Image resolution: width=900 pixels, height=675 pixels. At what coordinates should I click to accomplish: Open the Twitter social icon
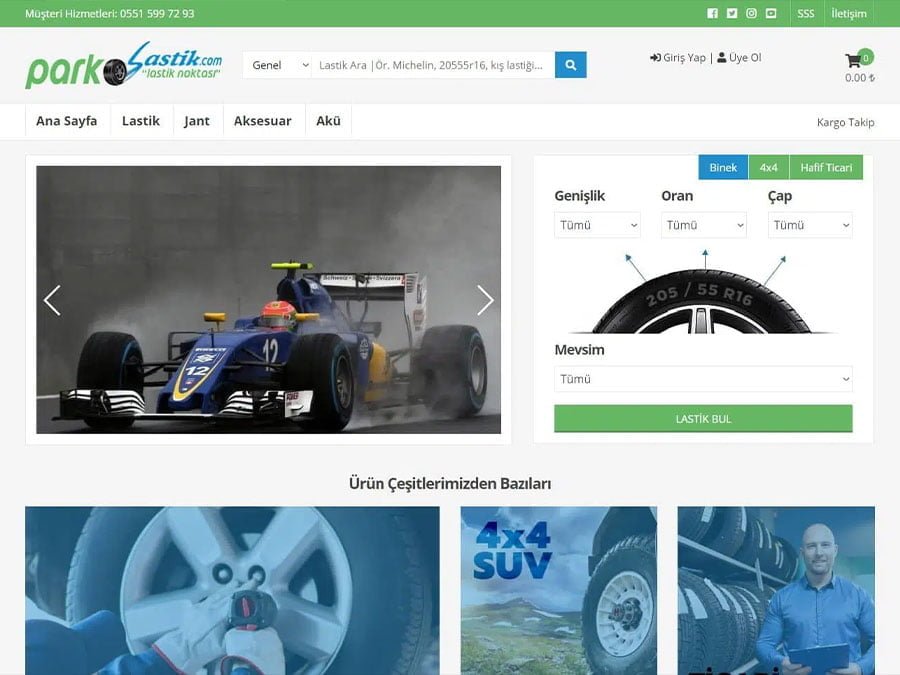coord(732,13)
